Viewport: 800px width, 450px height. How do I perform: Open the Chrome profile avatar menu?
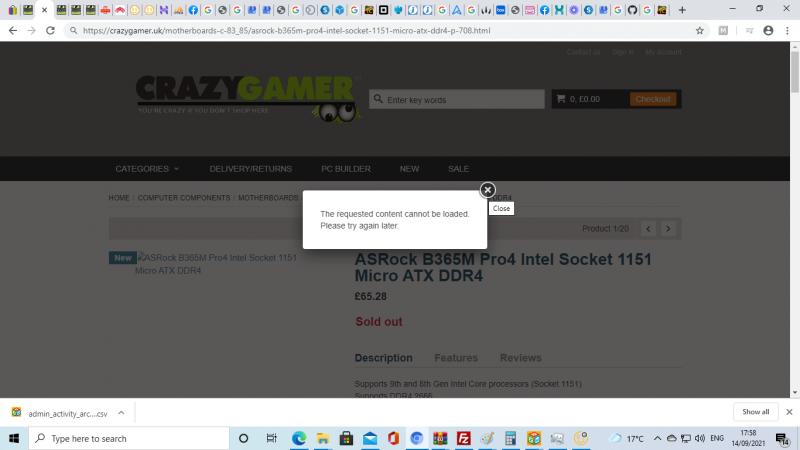[x=768, y=31]
